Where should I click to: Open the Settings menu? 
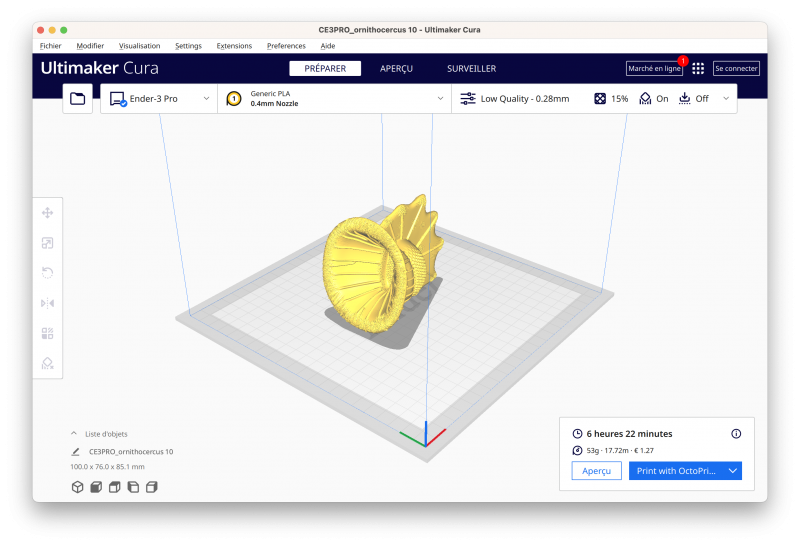188,46
